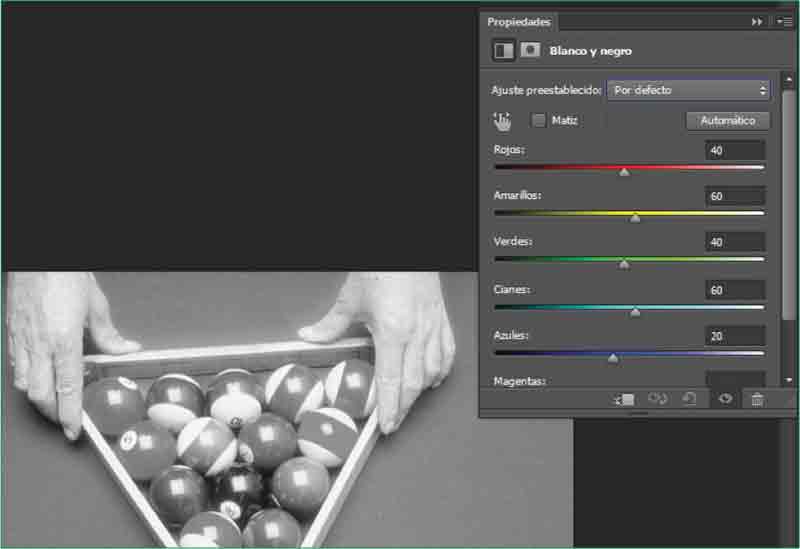Image resolution: width=800 pixels, height=549 pixels.
Task: Click the on-image adjustment hand tool
Action: tap(502, 121)
